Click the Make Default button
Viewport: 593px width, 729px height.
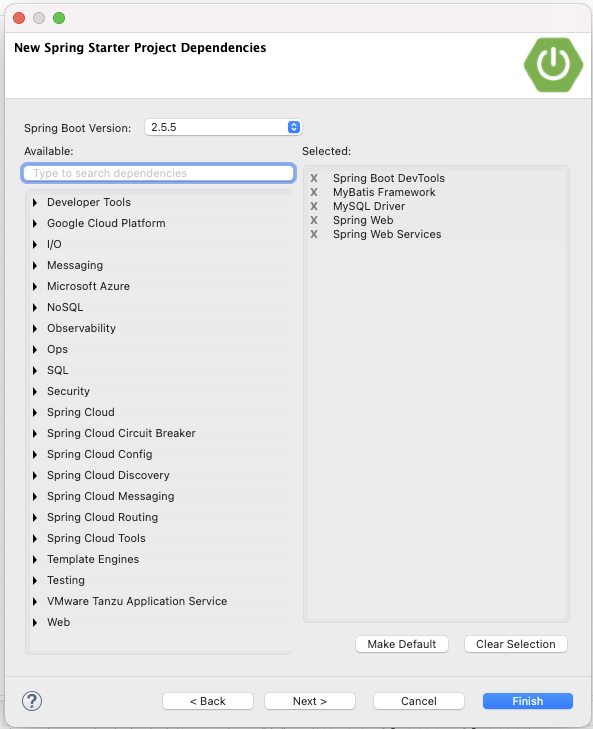click(402, 644)
